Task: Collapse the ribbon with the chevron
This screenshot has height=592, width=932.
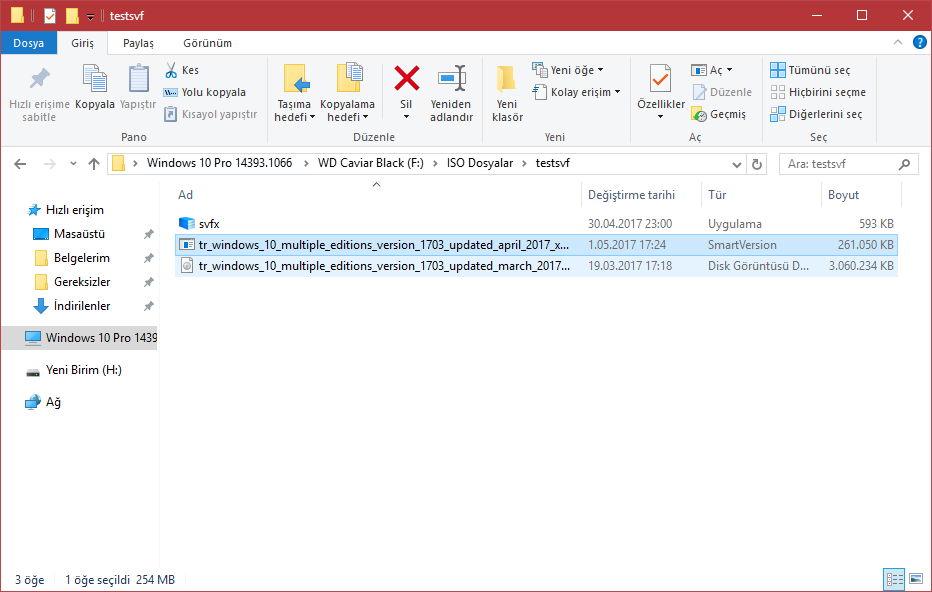Action: click(x=898, y=42)
